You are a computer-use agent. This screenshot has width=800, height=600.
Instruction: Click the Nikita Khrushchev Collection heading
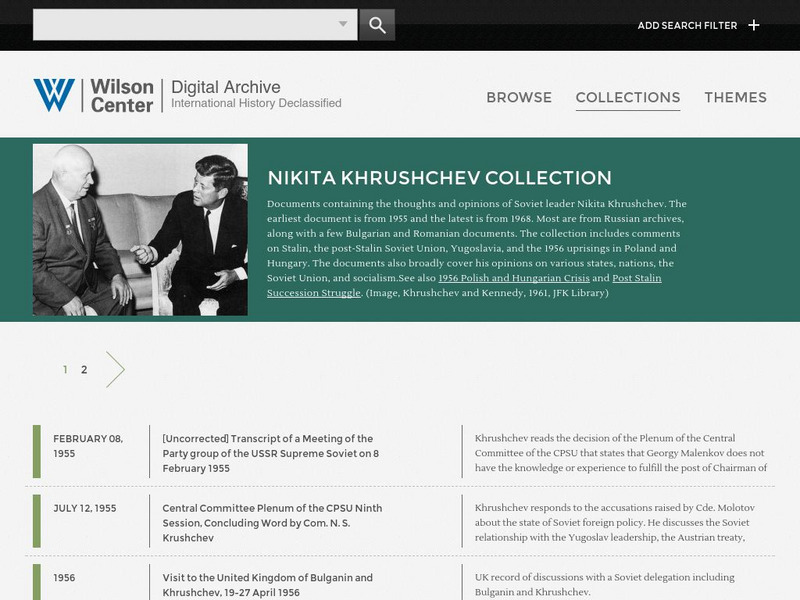tap(439, 178)
